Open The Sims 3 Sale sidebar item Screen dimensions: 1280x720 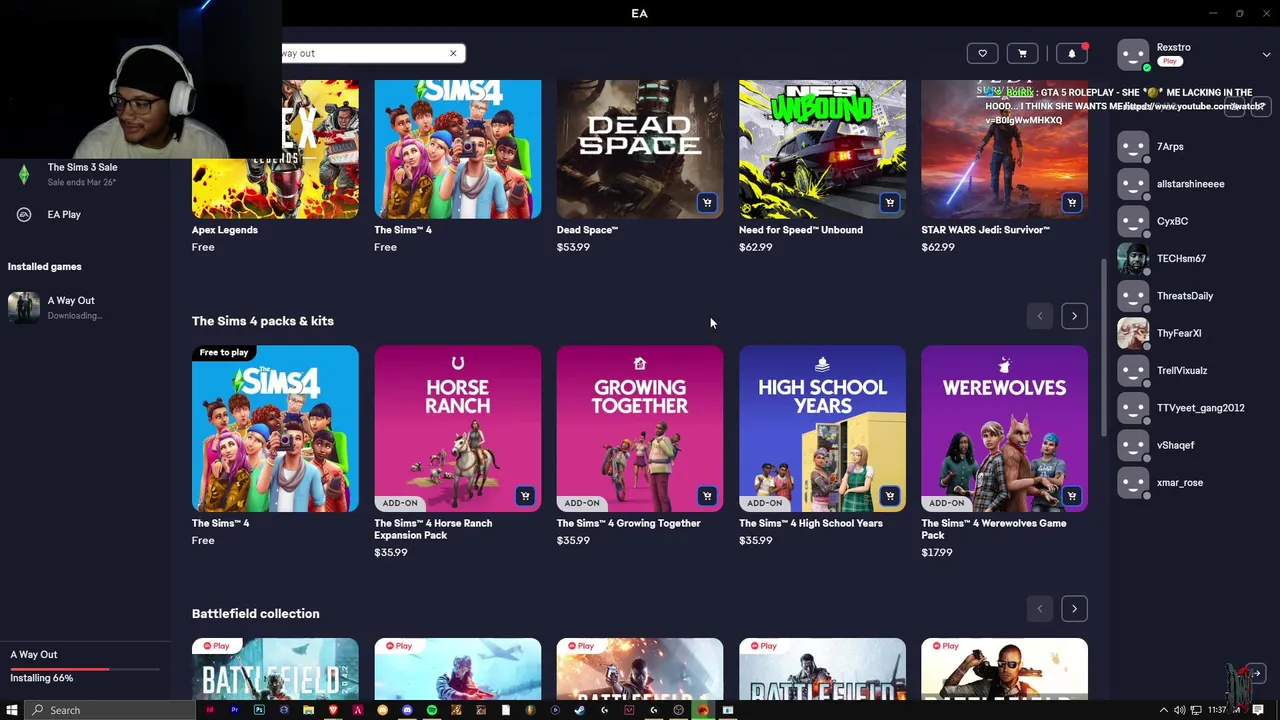(85, 174)
